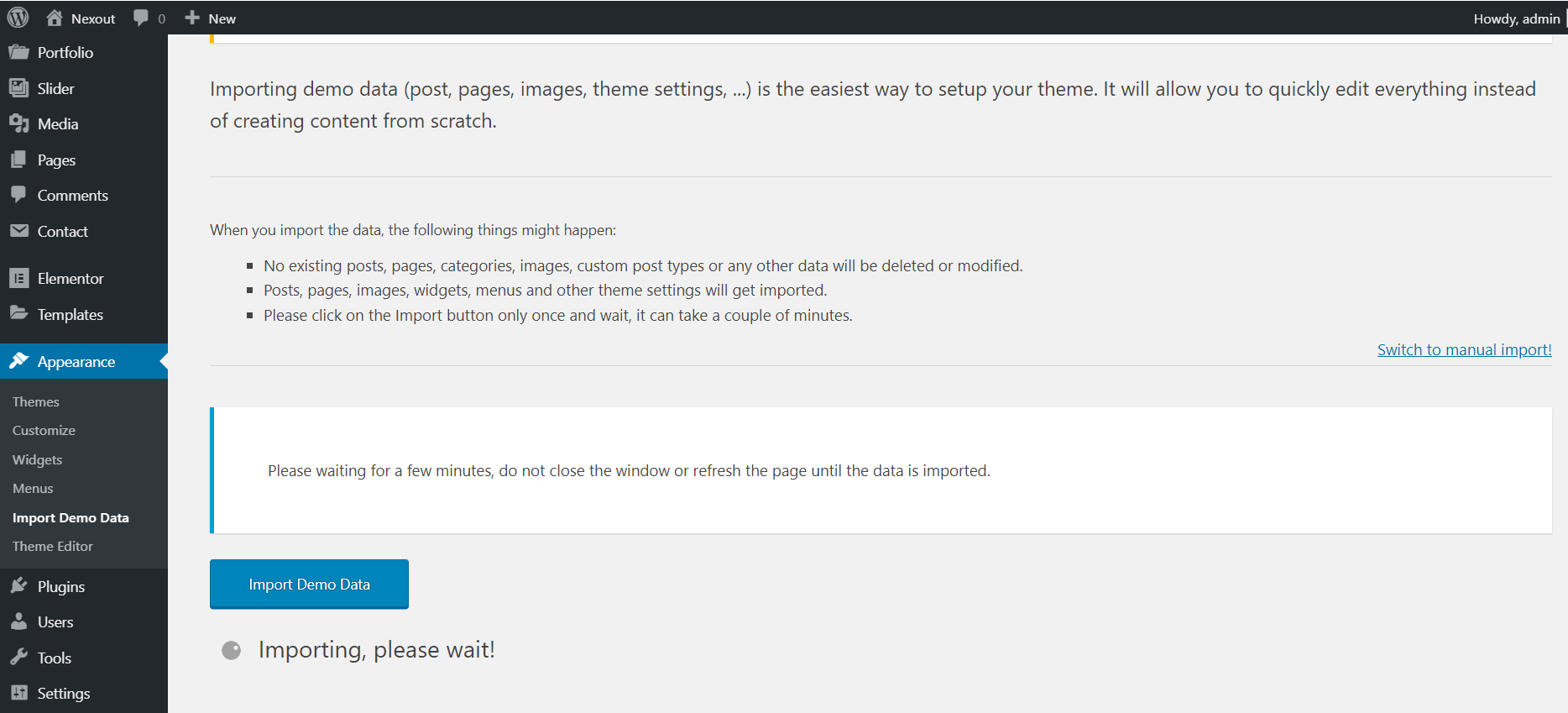The image size is (1568, 713).
Task: Click the comments bubble icon in admin bar
Action: tap(141, 18)
